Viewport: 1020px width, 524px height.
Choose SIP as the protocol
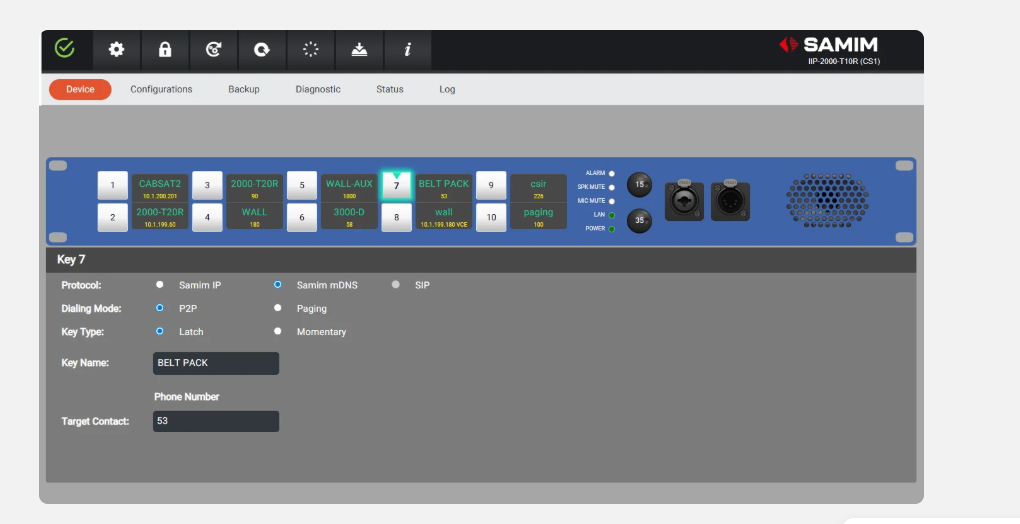click(x=395, y=285)
